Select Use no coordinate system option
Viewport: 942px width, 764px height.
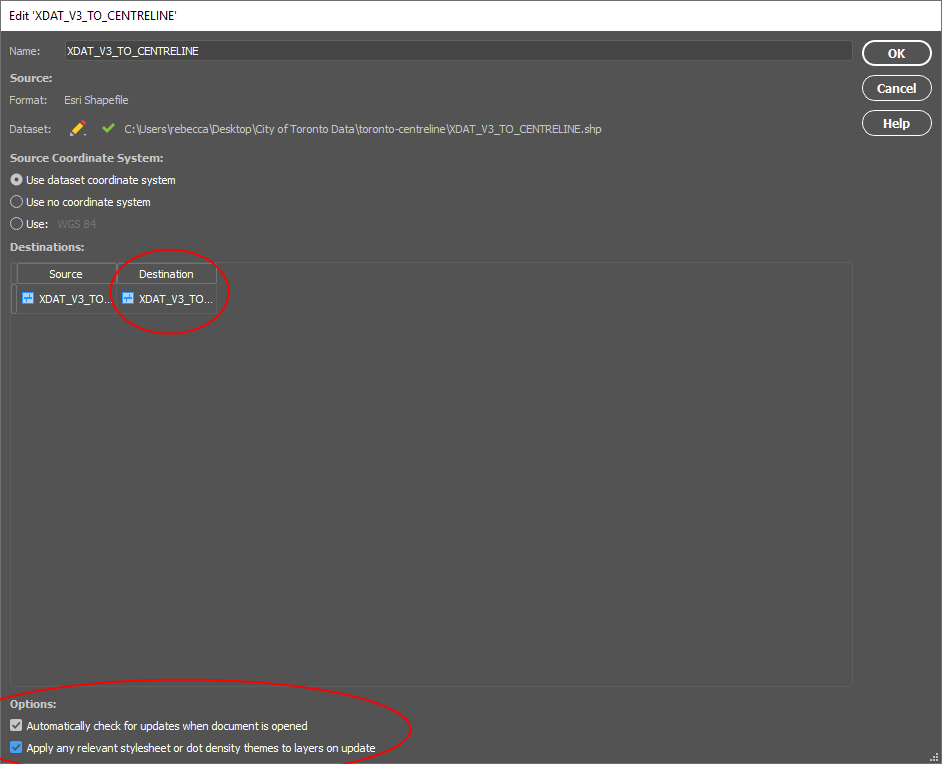16,202
